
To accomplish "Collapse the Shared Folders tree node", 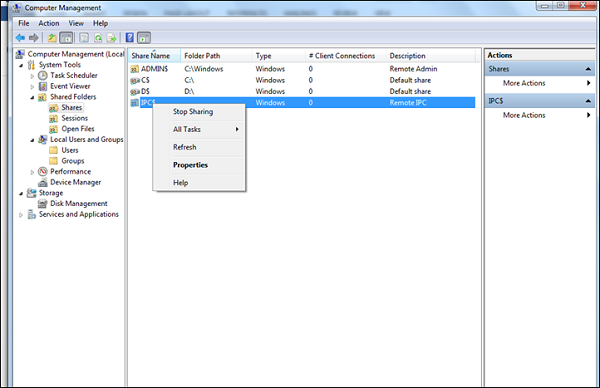I will point(33,98).
